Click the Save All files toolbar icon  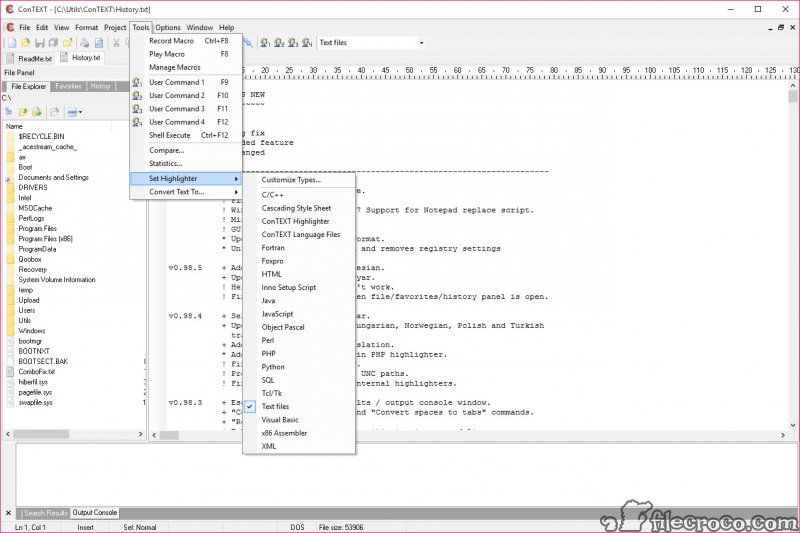[x=53, y=43]
